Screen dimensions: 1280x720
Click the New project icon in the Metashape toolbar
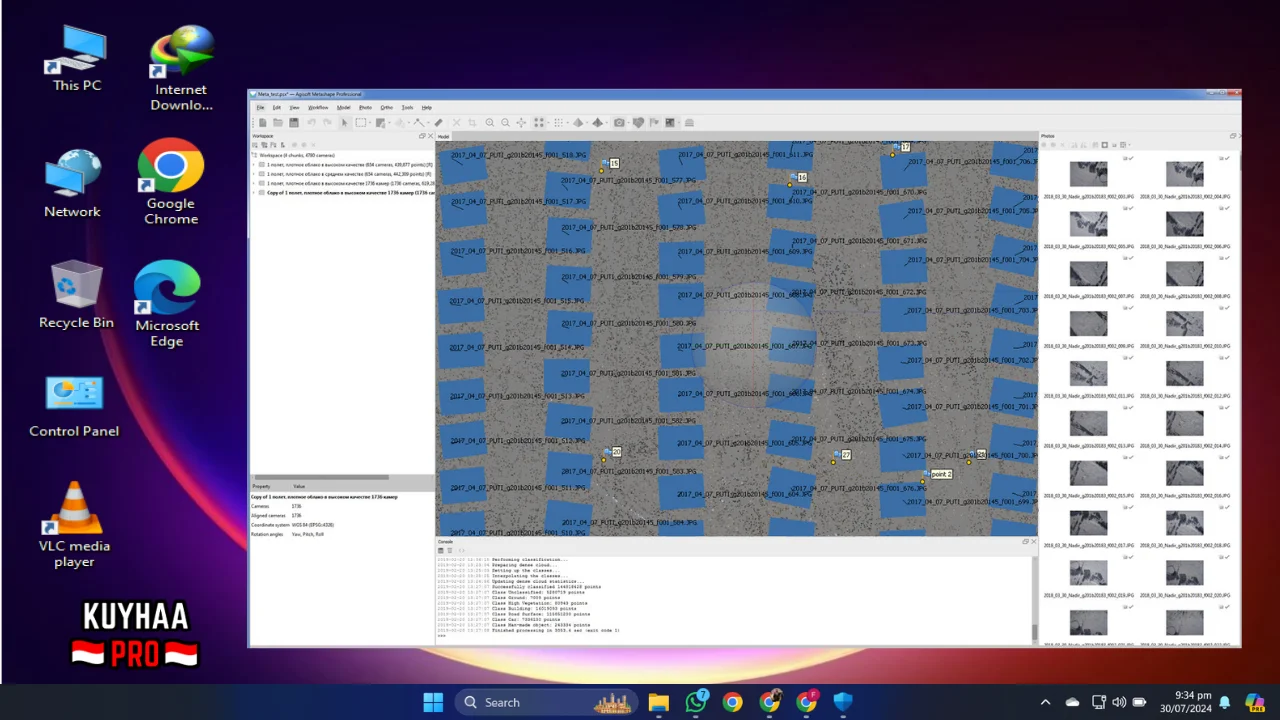click(263, 123)
